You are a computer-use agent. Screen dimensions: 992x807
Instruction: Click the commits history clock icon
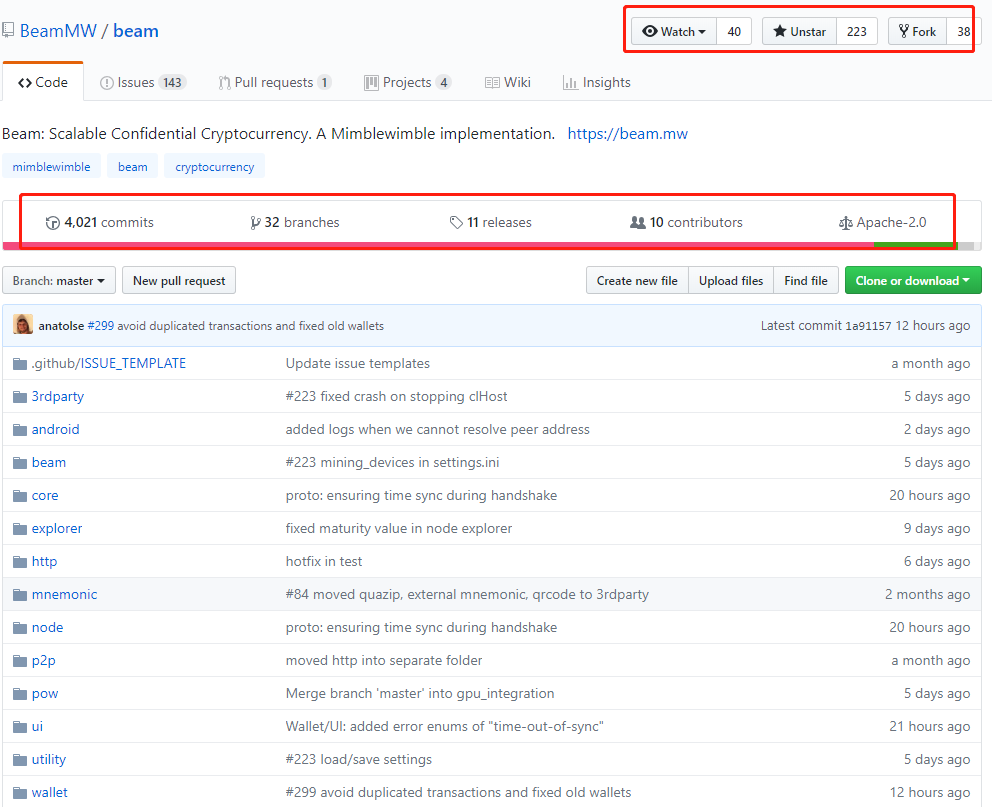click(53, 223)
